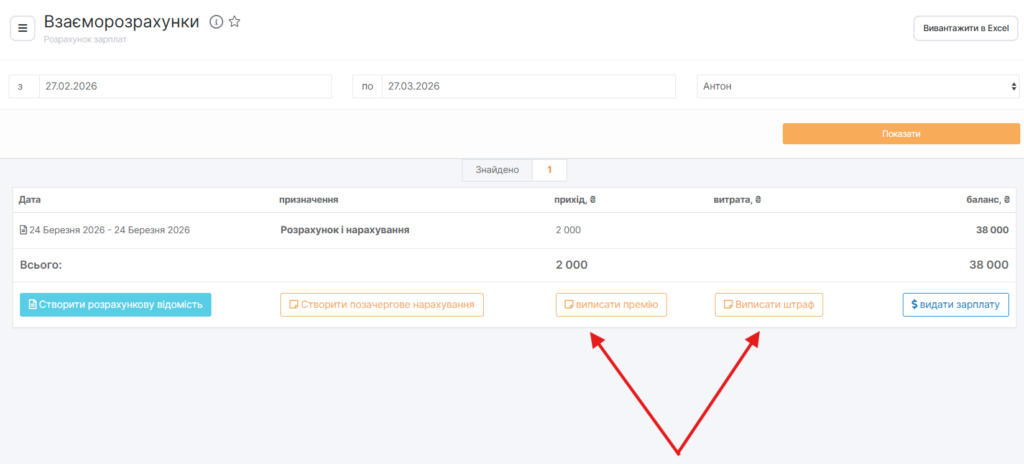Open the hamburger menu button
This screenshot has width=1024, height=464.
pyautogui.click(x=23, y=28)
